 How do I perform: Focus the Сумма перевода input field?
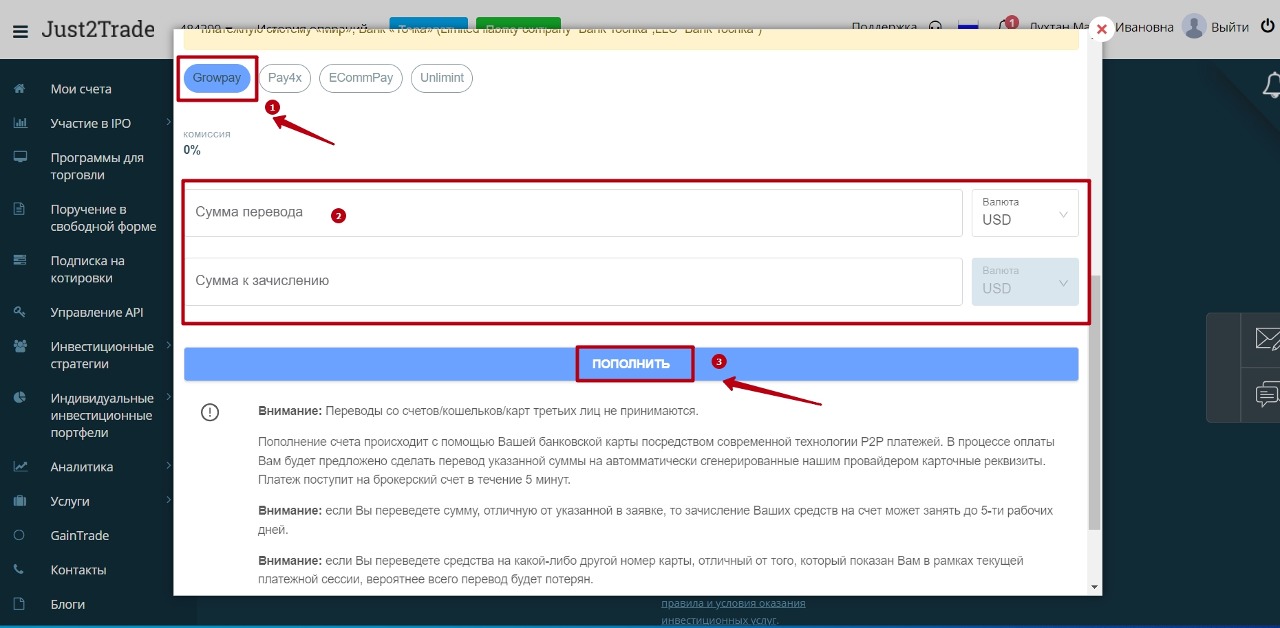tap(573, 213)
